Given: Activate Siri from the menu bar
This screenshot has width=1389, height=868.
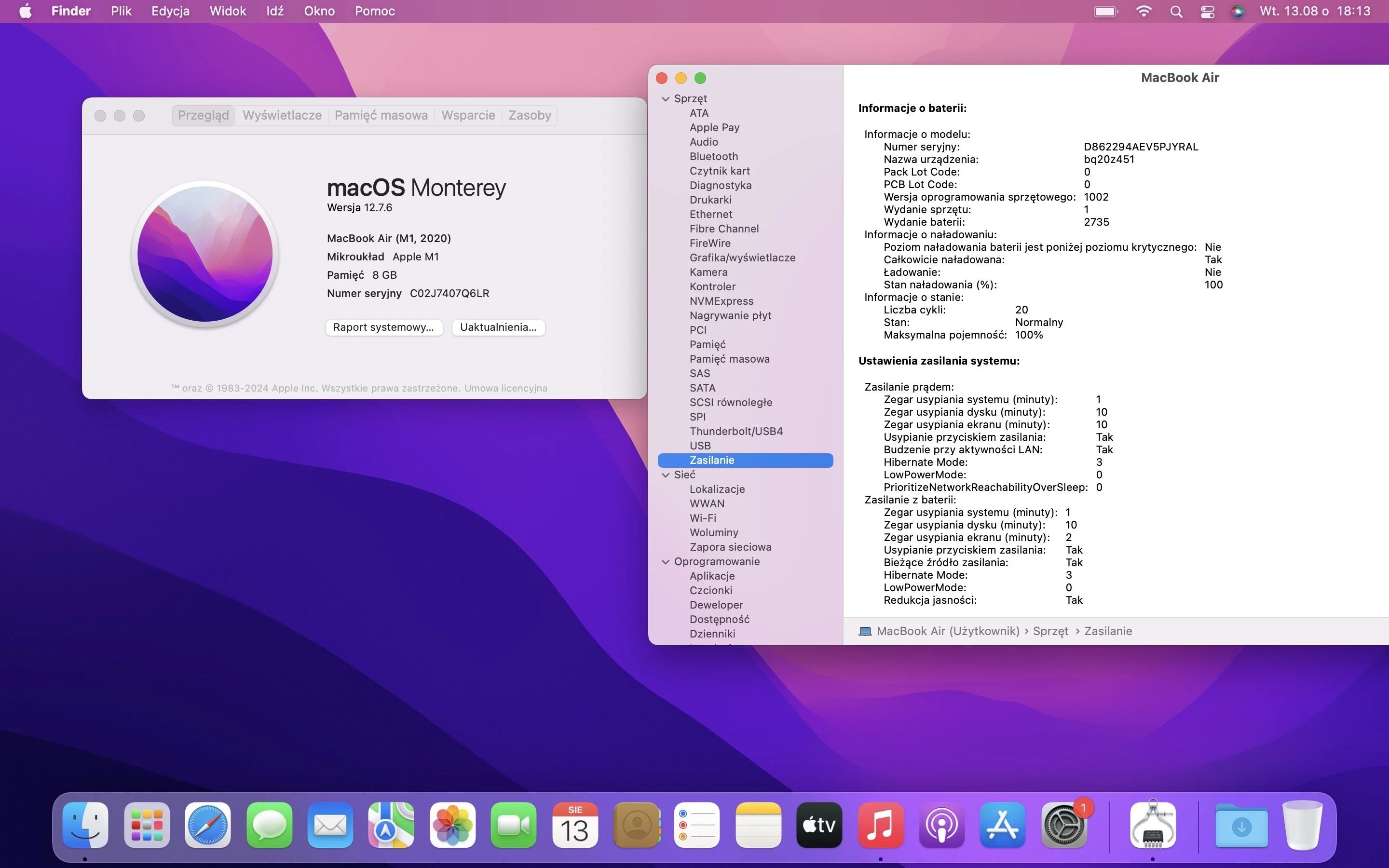Looking at the screenshot, I should [x=1238, y=11].
